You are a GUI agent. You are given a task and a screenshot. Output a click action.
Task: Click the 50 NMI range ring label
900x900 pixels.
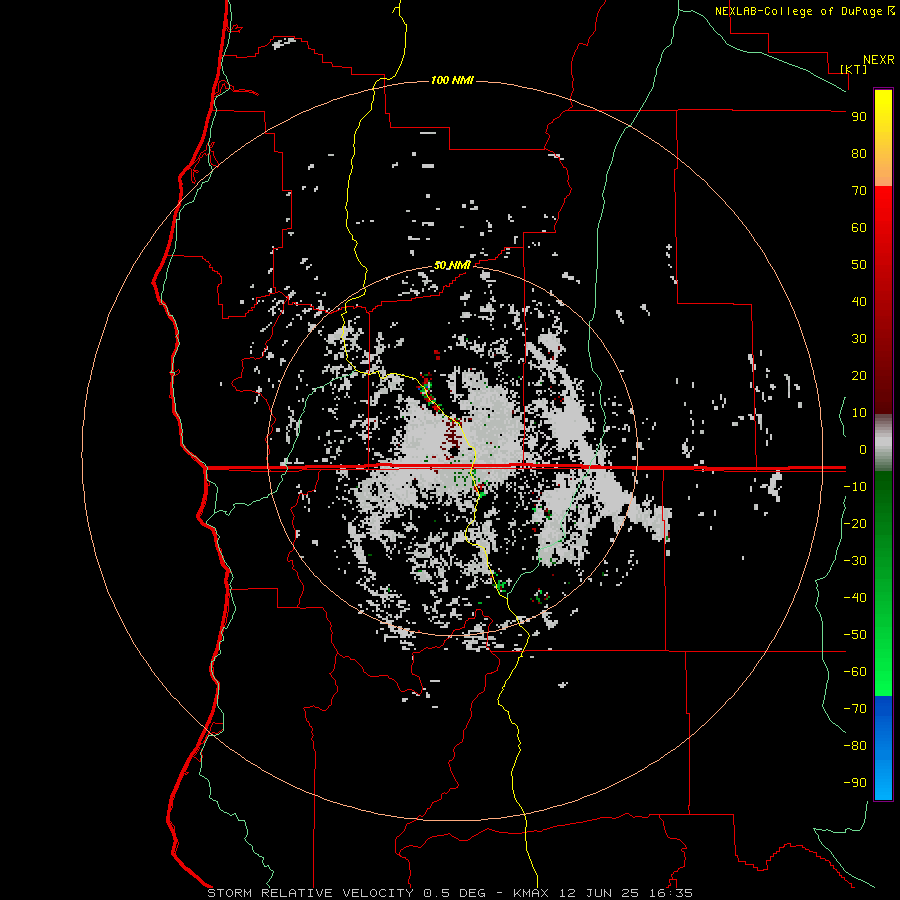coord(452,265)
